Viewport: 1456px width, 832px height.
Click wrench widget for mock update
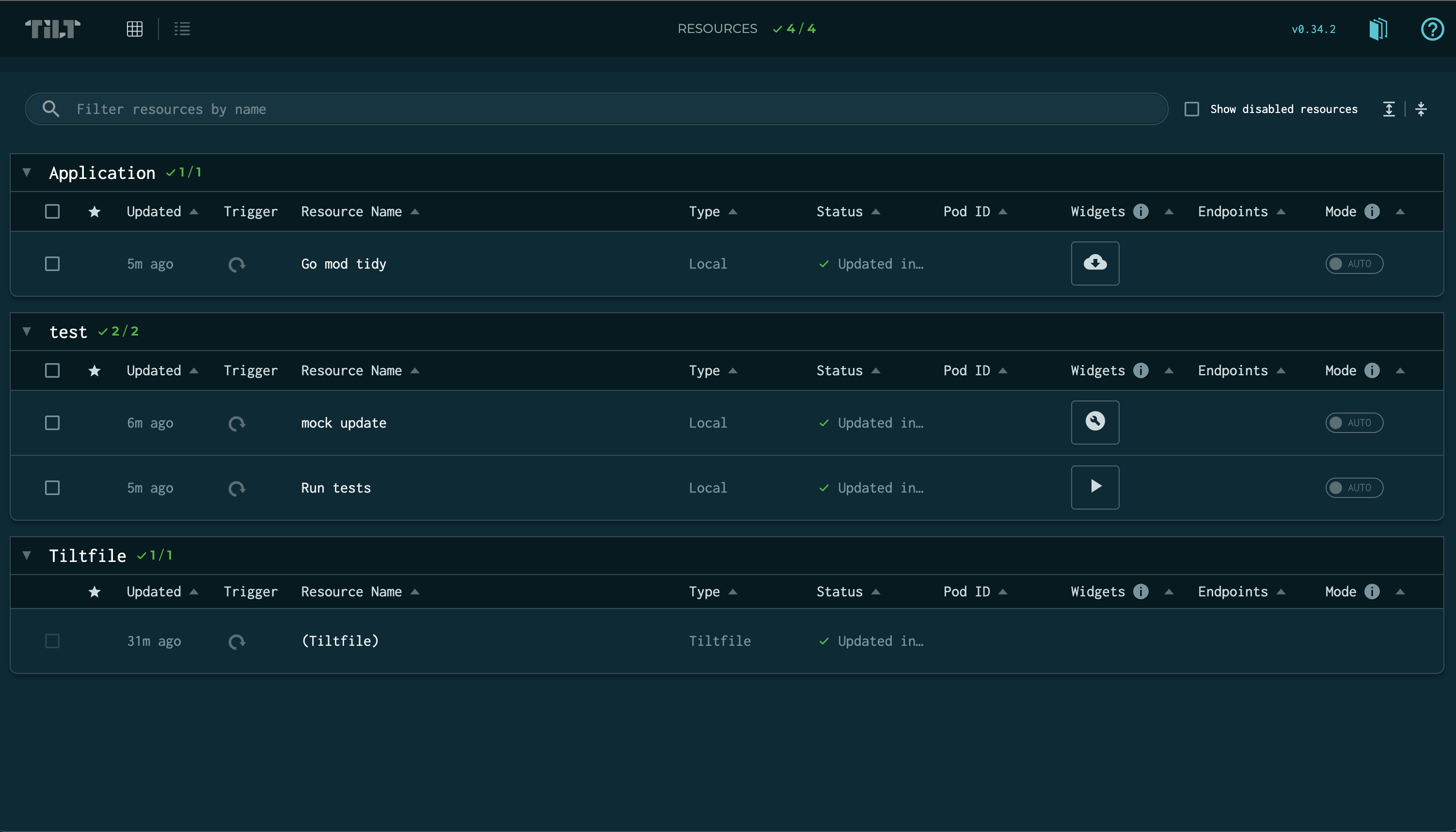tap(1095, 422)
